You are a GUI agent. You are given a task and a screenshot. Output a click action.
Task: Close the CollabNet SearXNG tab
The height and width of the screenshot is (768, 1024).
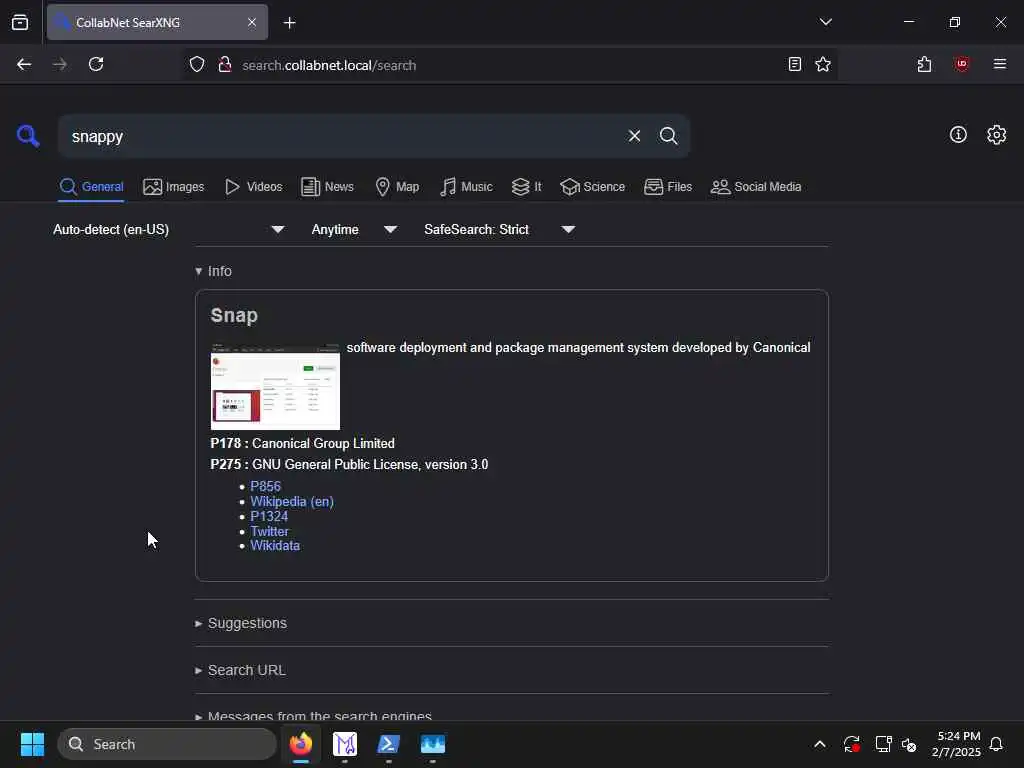[252, 22]
